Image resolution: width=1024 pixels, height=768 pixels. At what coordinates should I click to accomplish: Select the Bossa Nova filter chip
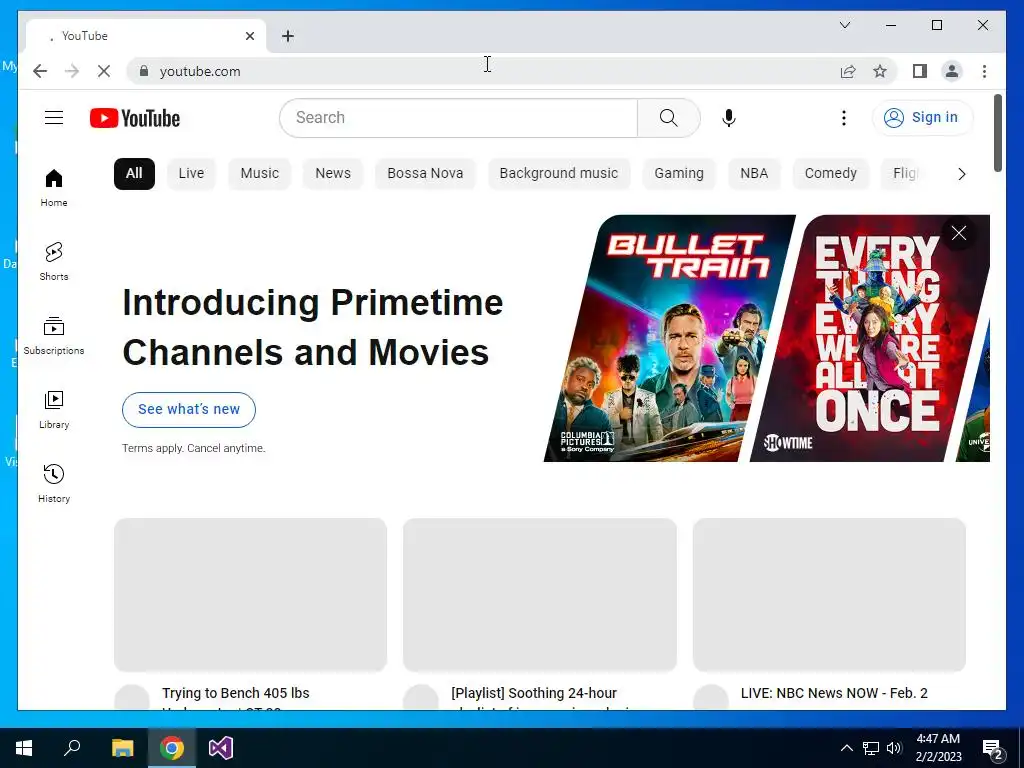coord(425,174)
